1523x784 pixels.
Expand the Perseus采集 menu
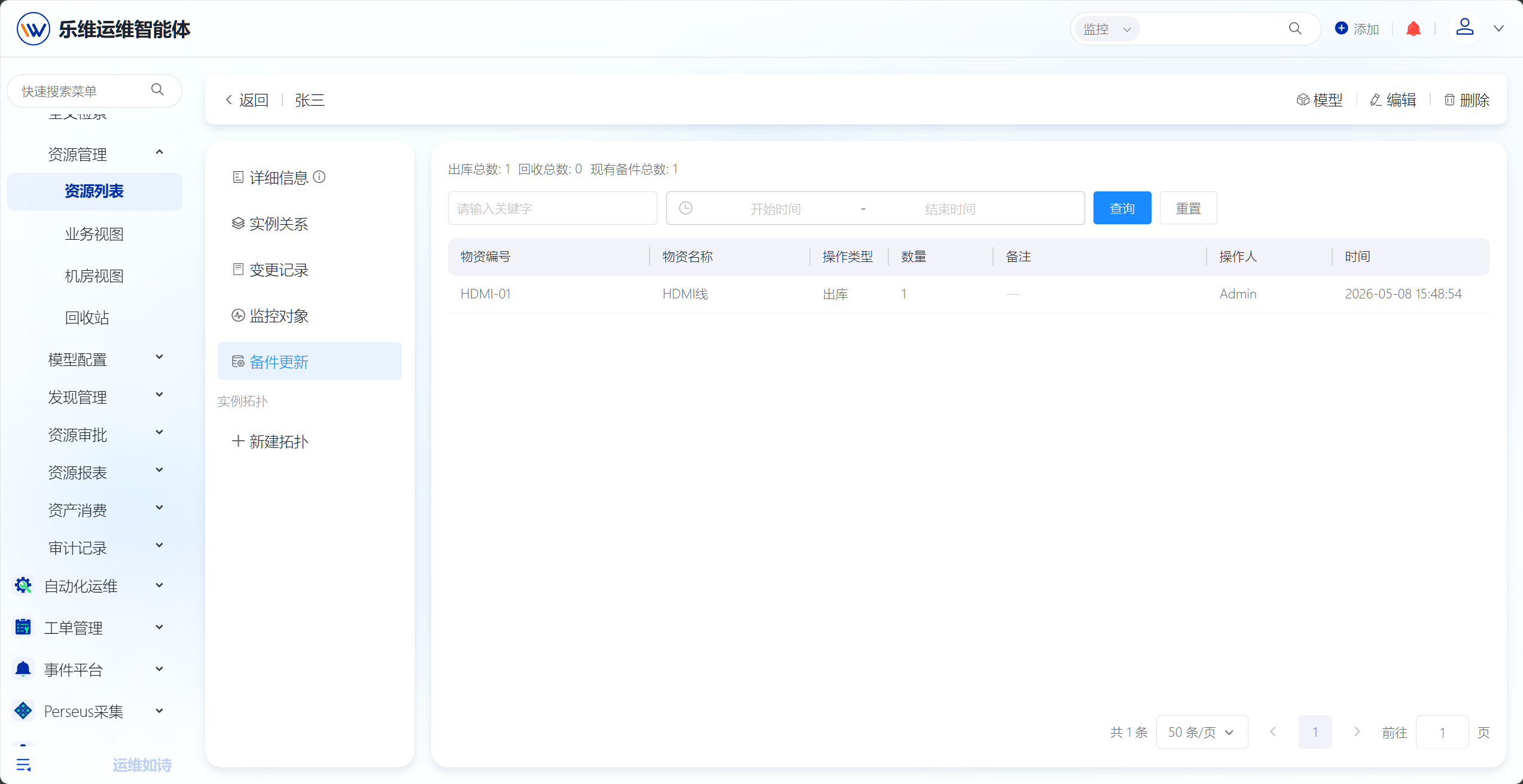point(159,711)
